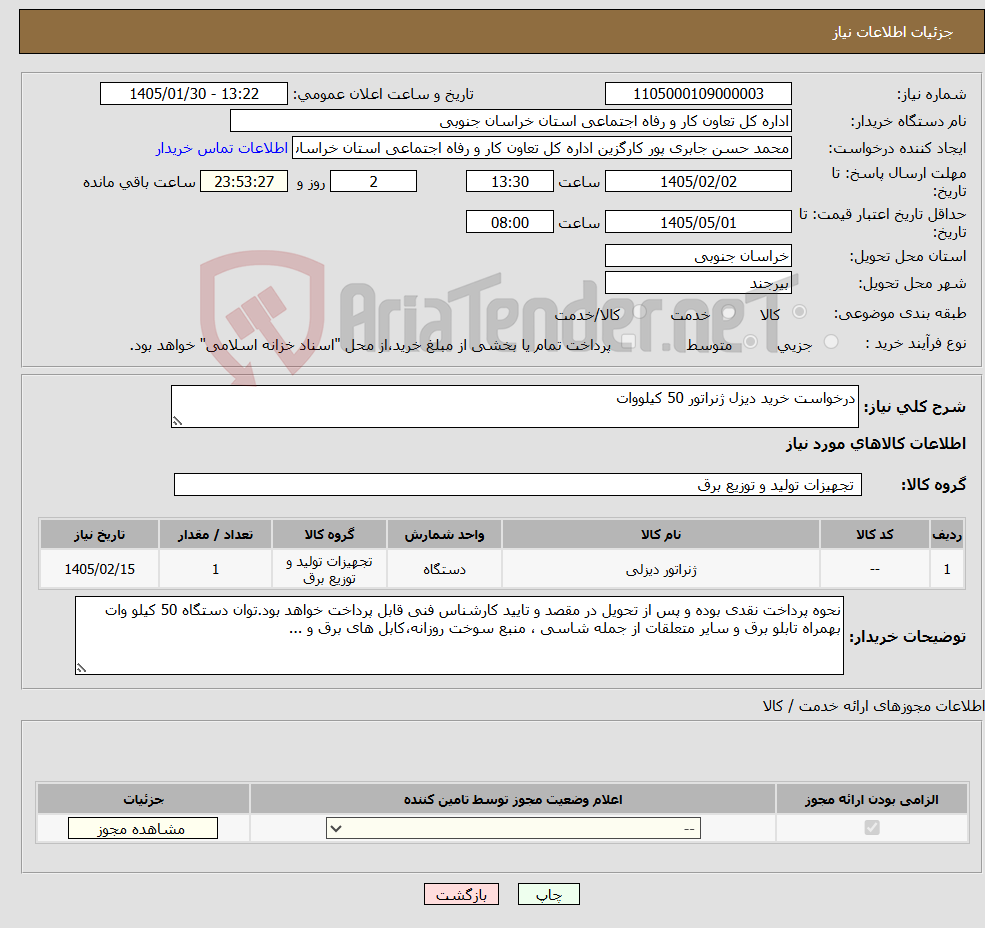985x928 pixels.
Task: Click the price validity date 1405/05/01
Action: click(698, 222)
